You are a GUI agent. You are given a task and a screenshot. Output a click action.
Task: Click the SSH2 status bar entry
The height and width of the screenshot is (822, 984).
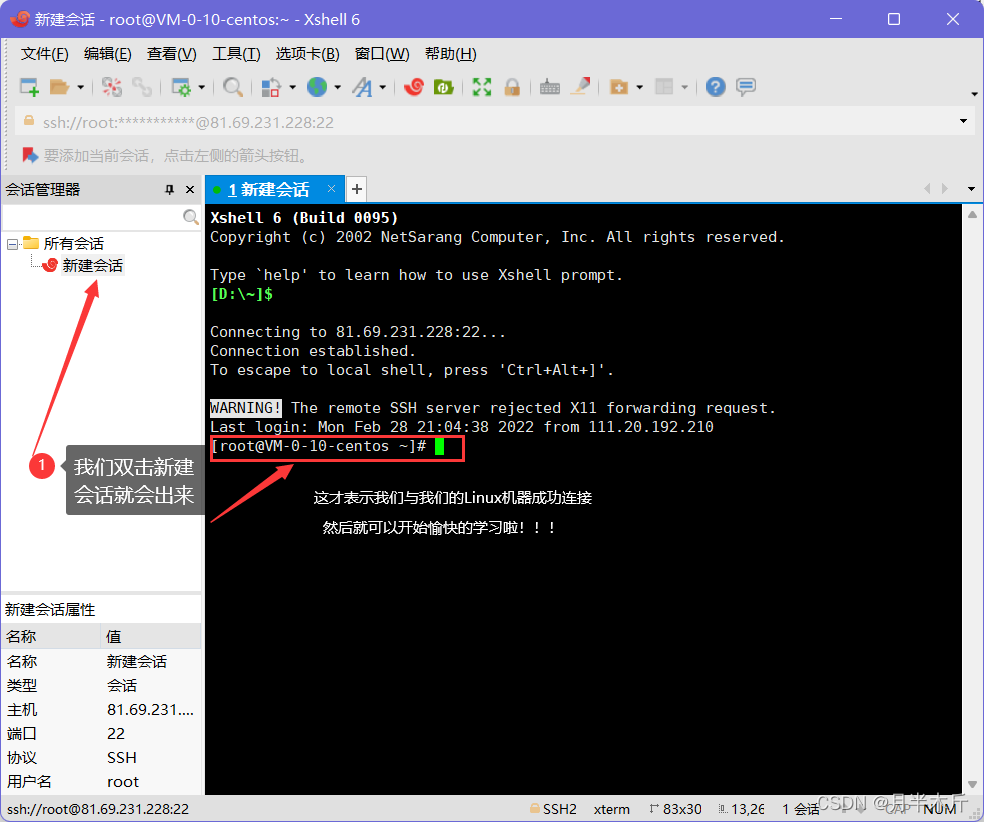pyautogui.click(x=554, y=809)
